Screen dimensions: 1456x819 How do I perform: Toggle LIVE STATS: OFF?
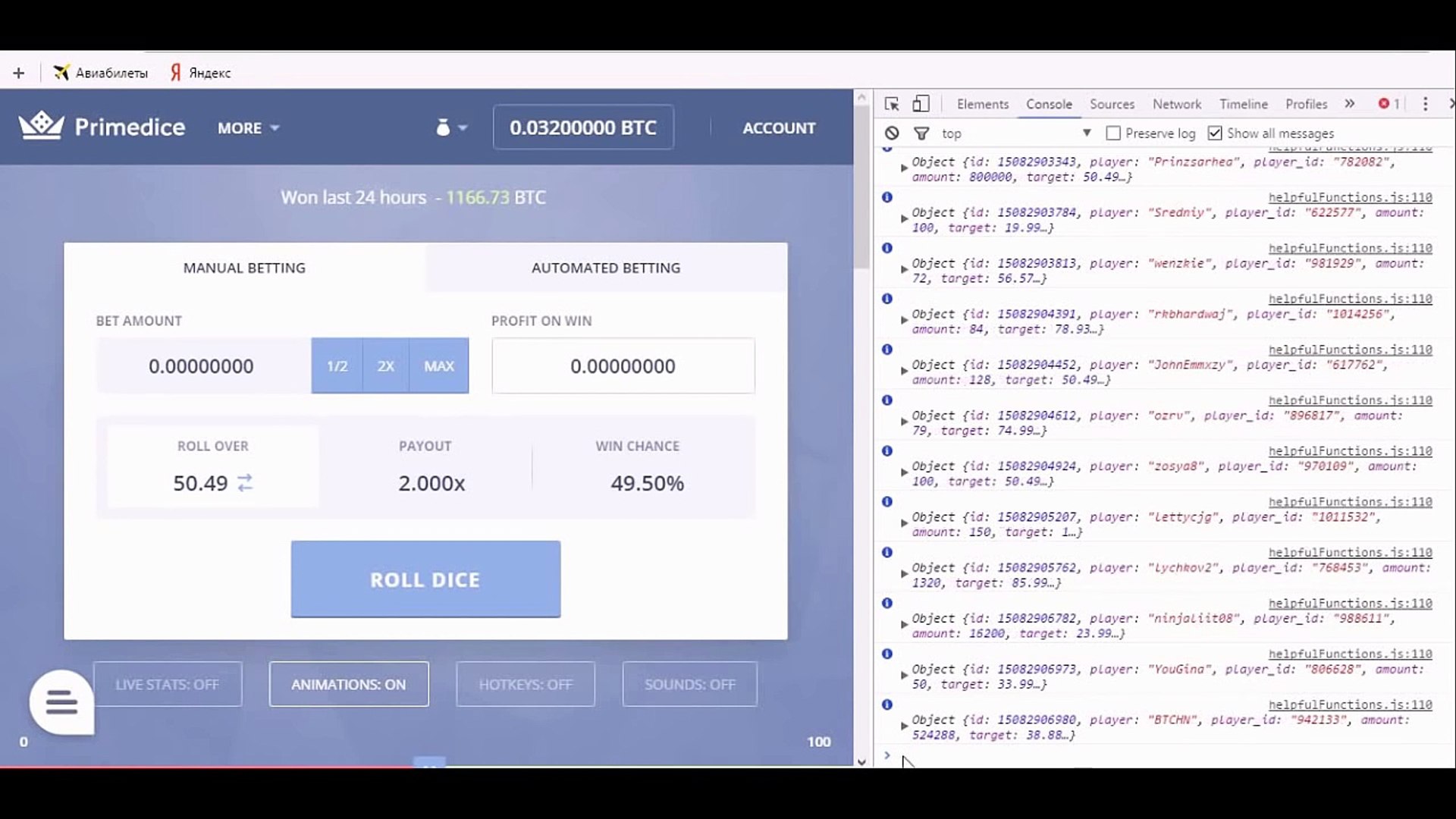pyautogui.click(x=168, y=684)
